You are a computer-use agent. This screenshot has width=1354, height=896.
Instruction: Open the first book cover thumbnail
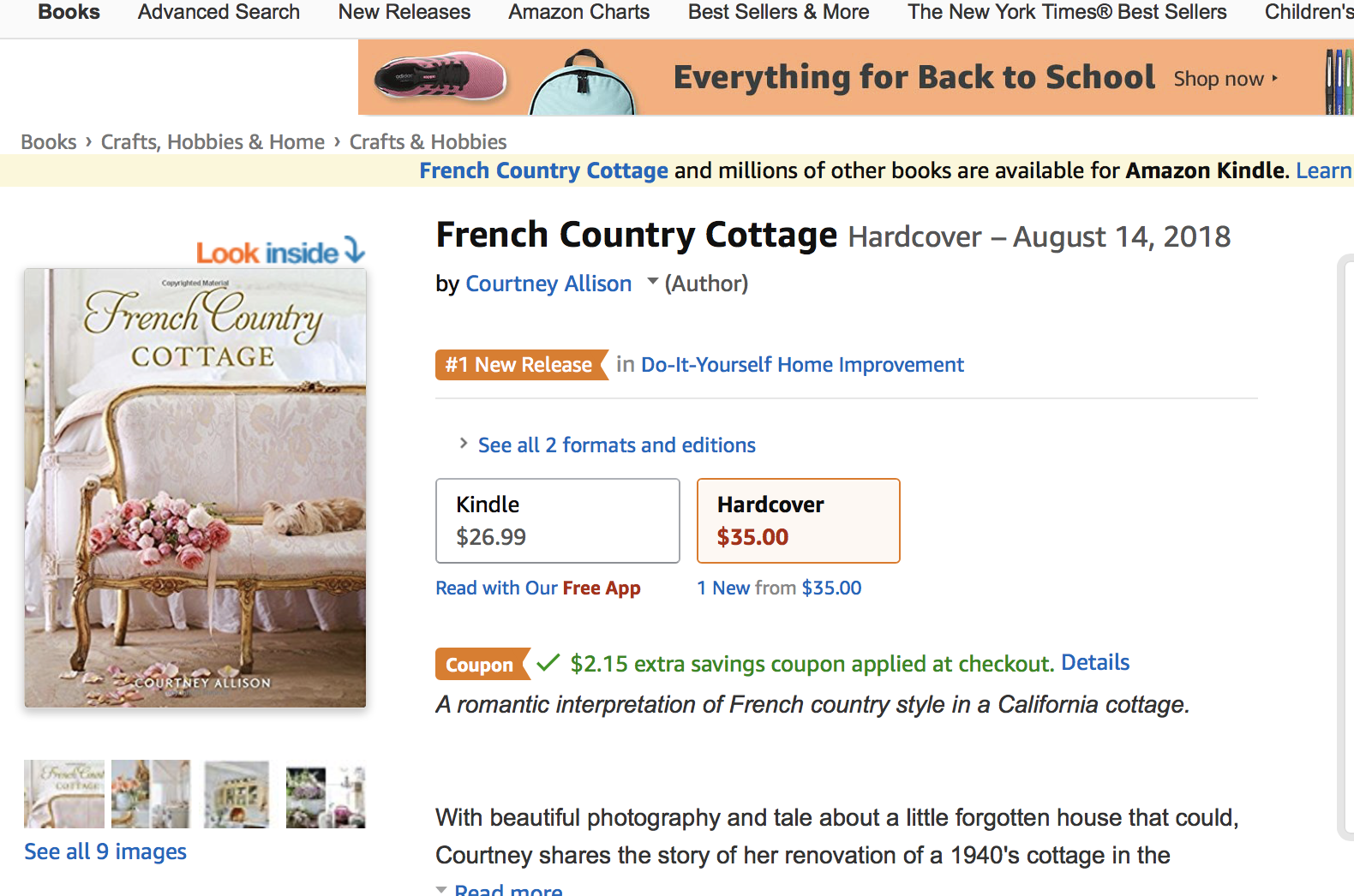(x=64, y=794)
